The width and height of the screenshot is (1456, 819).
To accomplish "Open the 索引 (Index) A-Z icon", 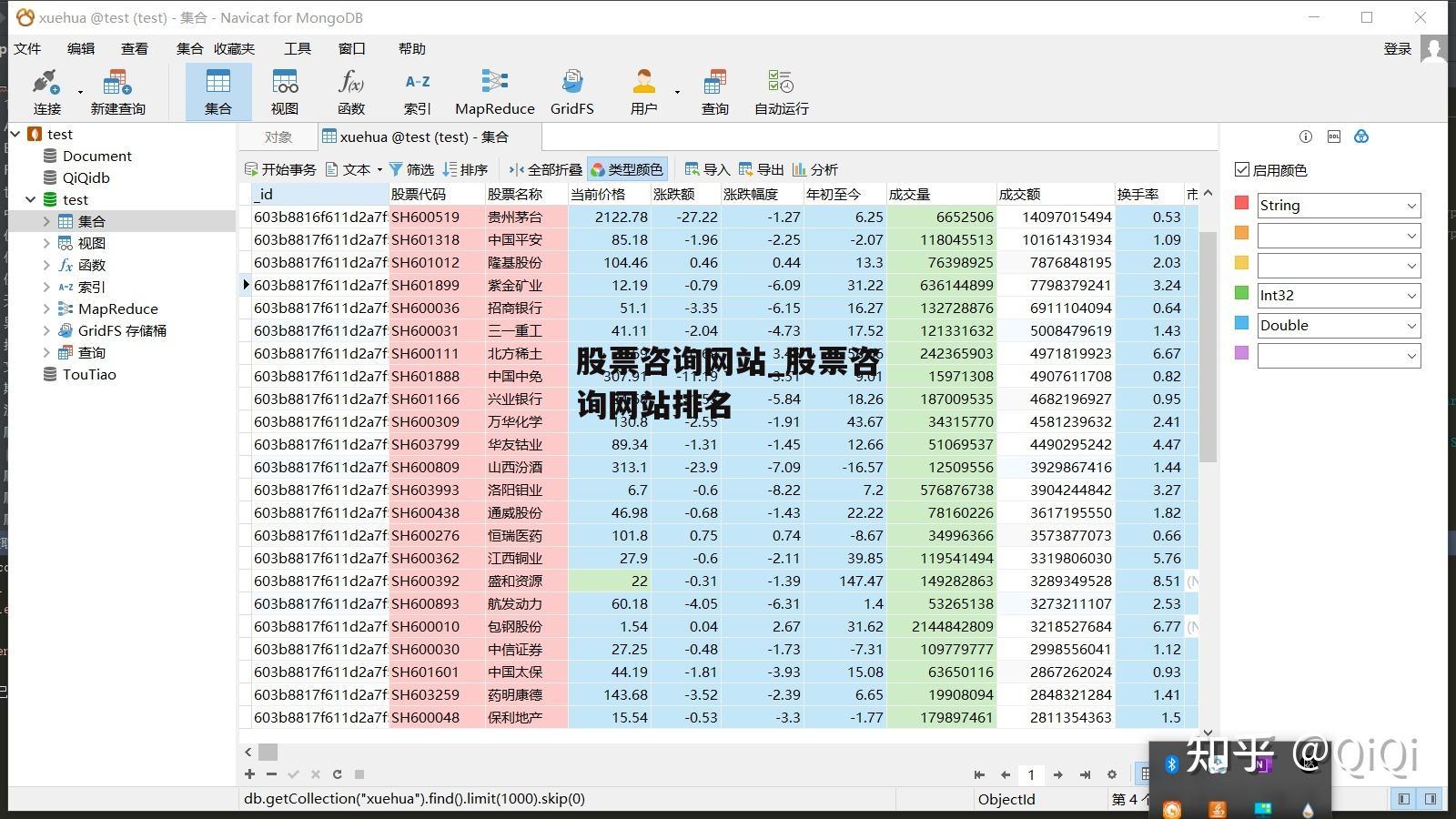I will click(418, 92).
